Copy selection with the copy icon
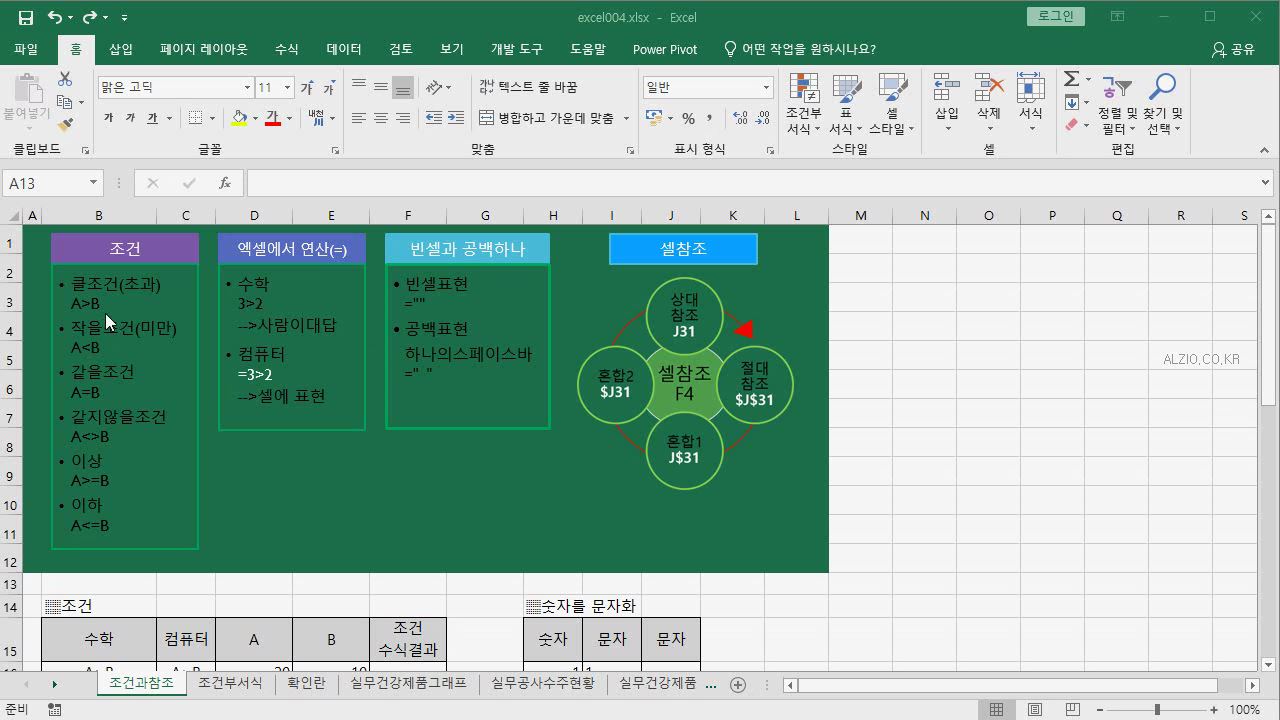1280x720 pixels. (x=65, y=102)
